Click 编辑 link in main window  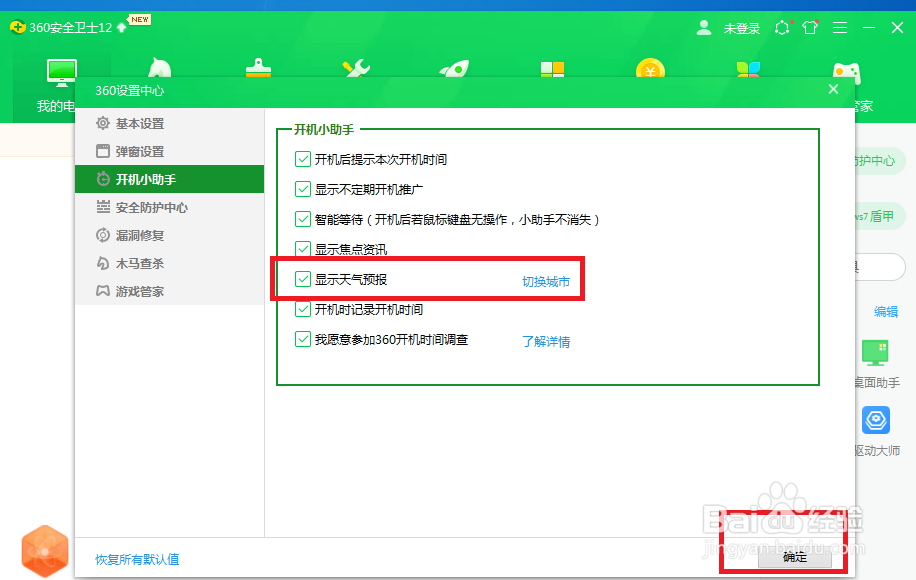[886, 311]
